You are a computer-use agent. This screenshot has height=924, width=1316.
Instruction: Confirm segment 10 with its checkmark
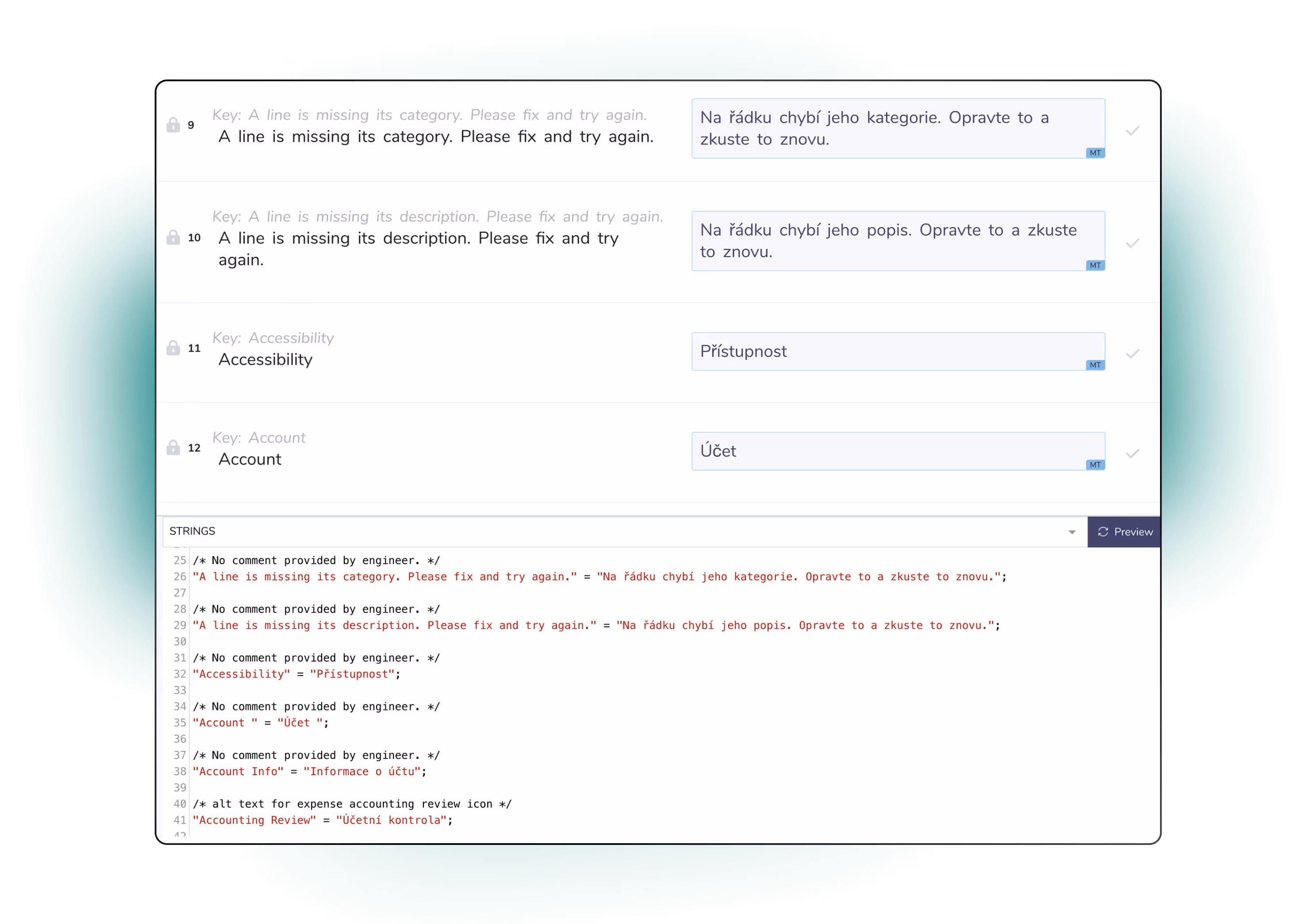click(1132, 243)
